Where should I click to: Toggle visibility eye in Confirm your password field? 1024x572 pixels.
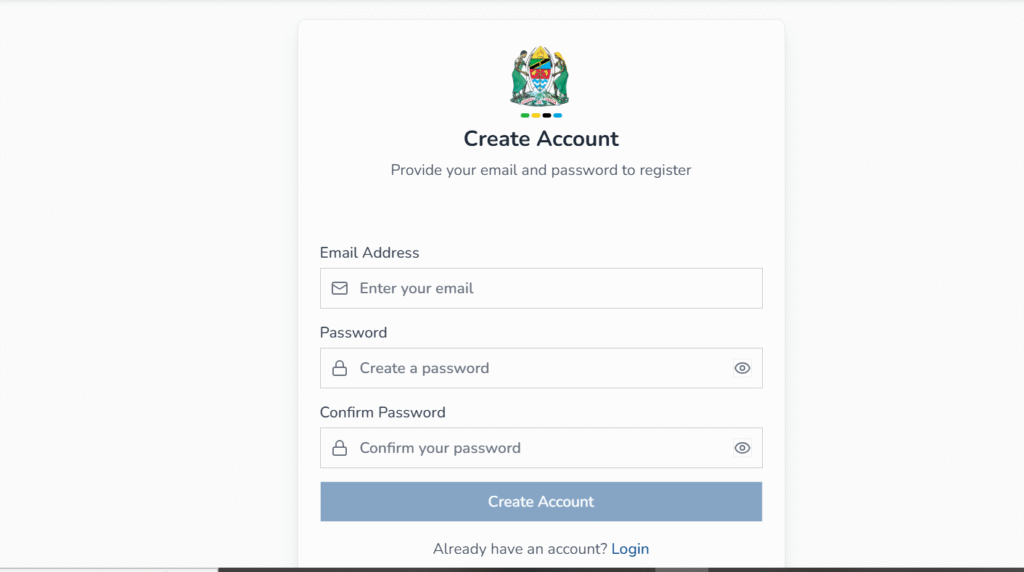click(x=742, y=448)
